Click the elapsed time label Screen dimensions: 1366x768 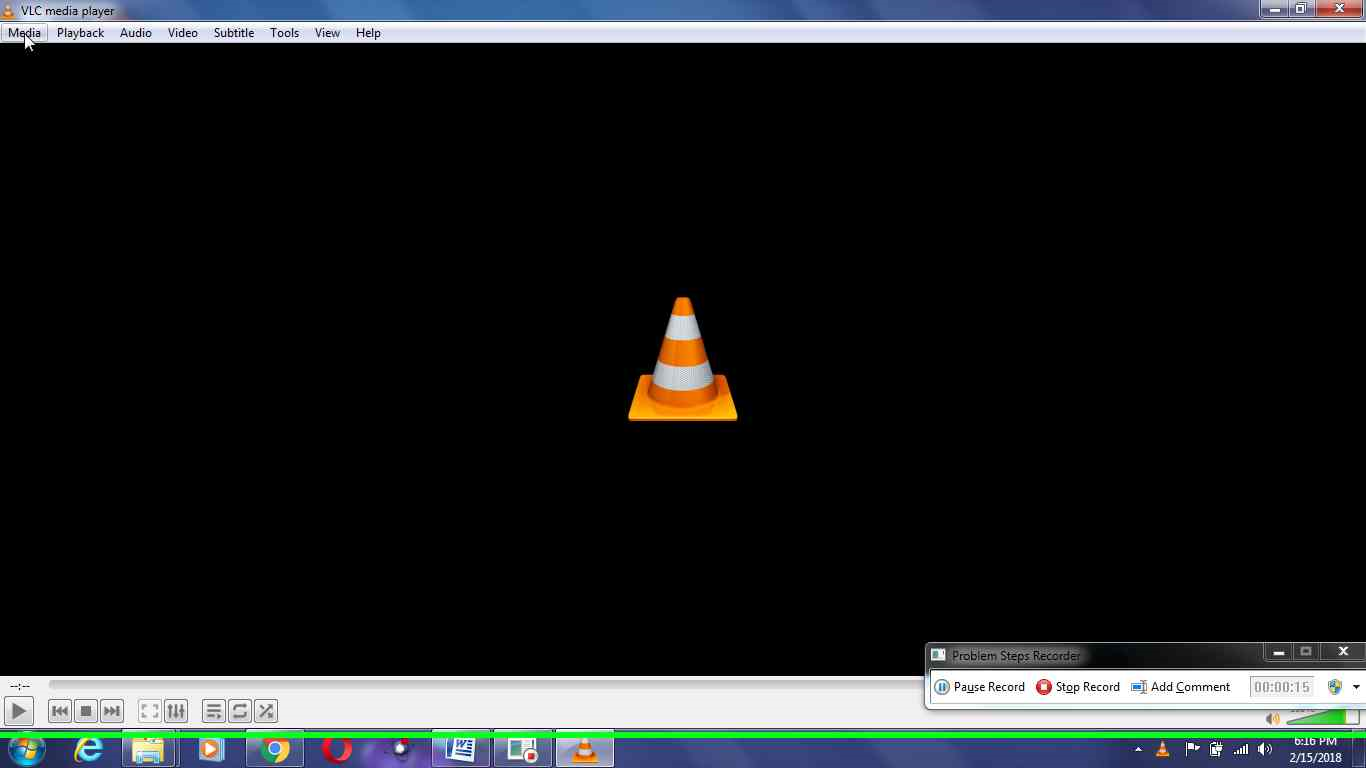click(20, 686)
